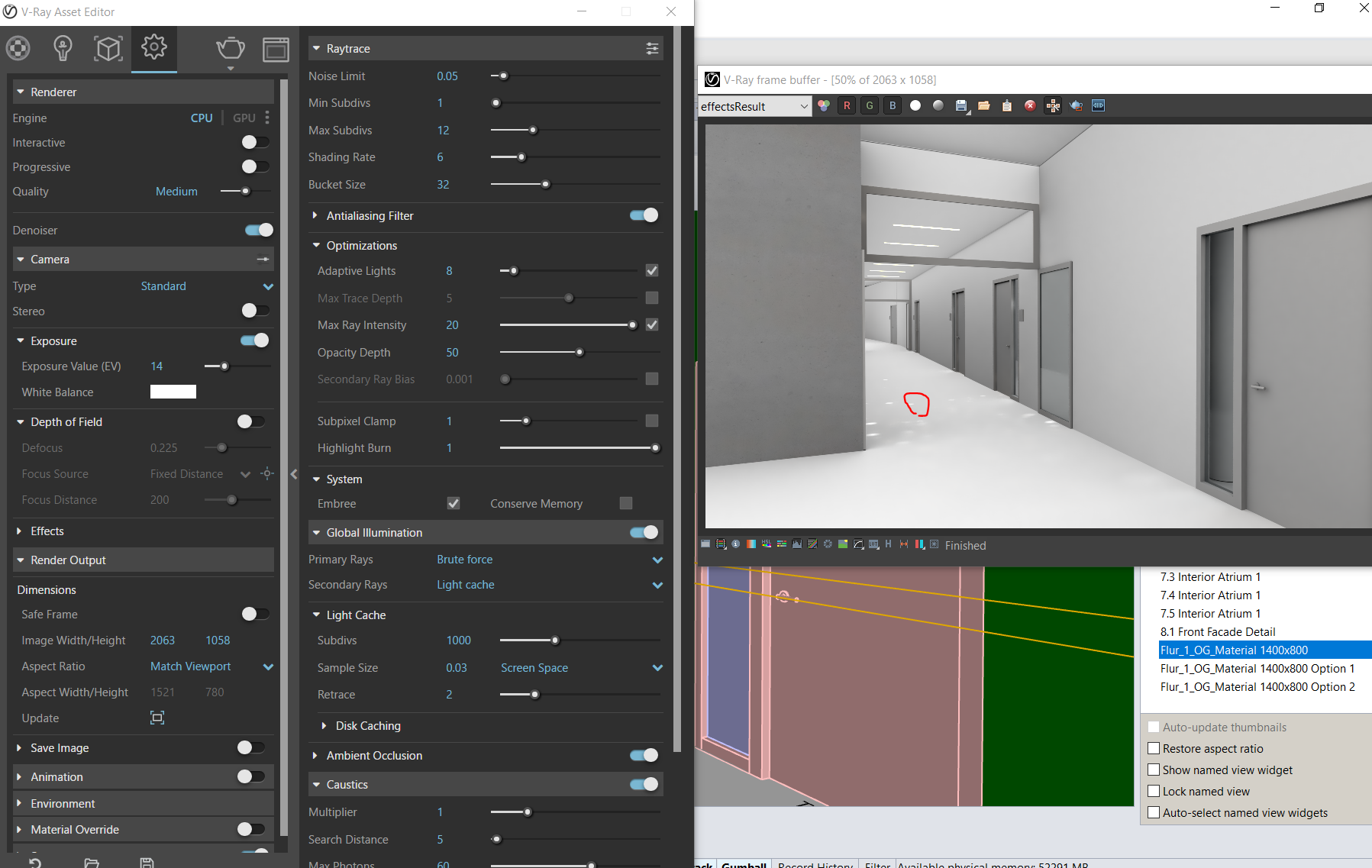Viewport: 1372px width, 868px height.
Task: Click Raytrace advanced settings icon
Action: 652,48
